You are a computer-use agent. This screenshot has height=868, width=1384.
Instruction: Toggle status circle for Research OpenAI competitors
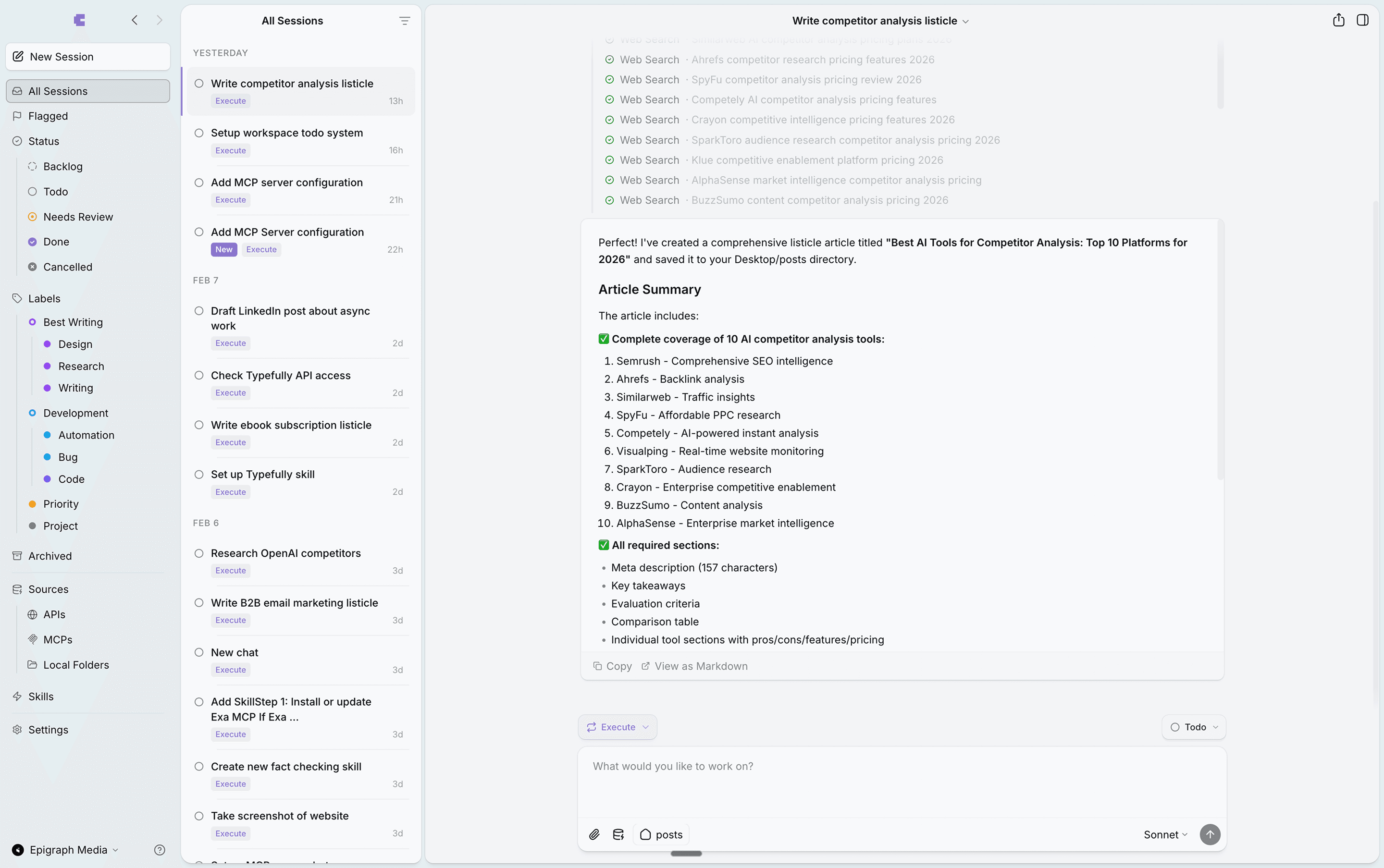click(x=198, y=553)
